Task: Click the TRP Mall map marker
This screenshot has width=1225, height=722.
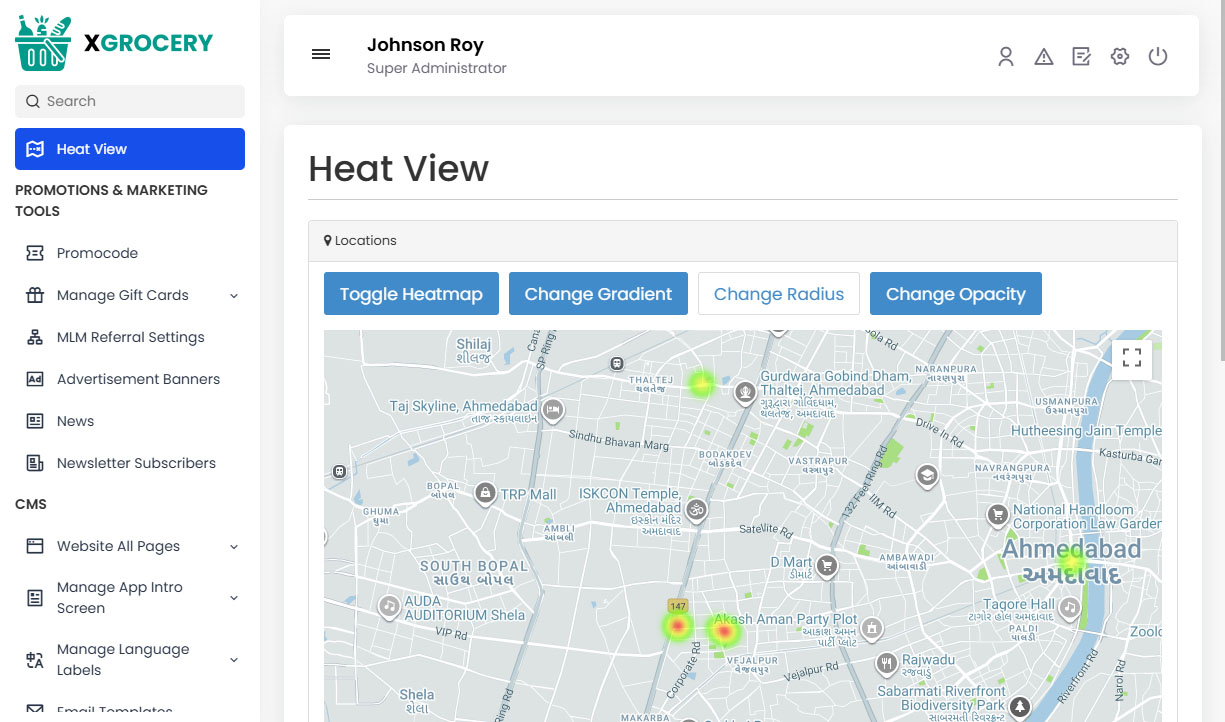Action: click(x=485, y=492)
